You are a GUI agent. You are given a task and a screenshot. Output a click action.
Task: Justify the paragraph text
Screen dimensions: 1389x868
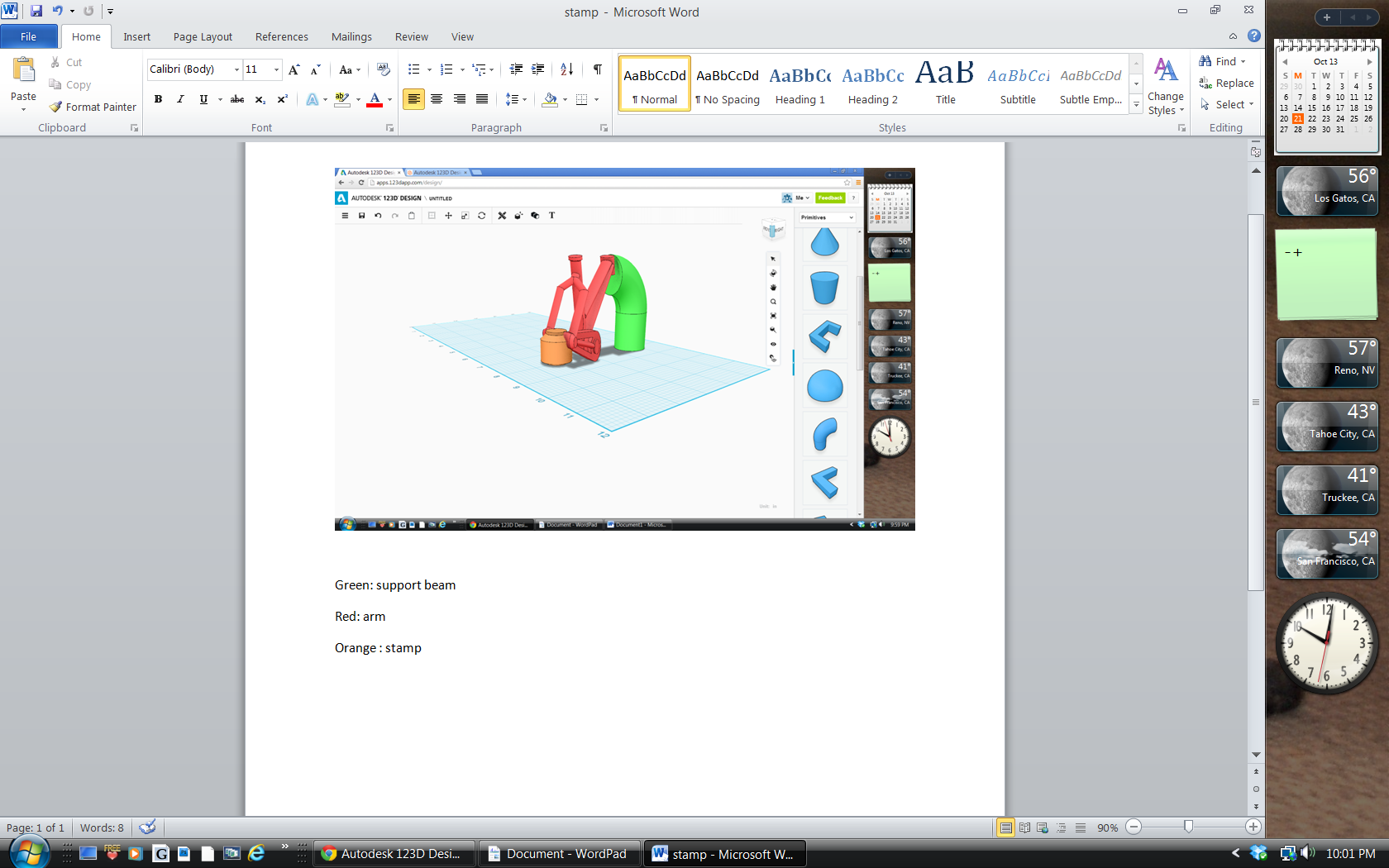click(x=482, y=99)
